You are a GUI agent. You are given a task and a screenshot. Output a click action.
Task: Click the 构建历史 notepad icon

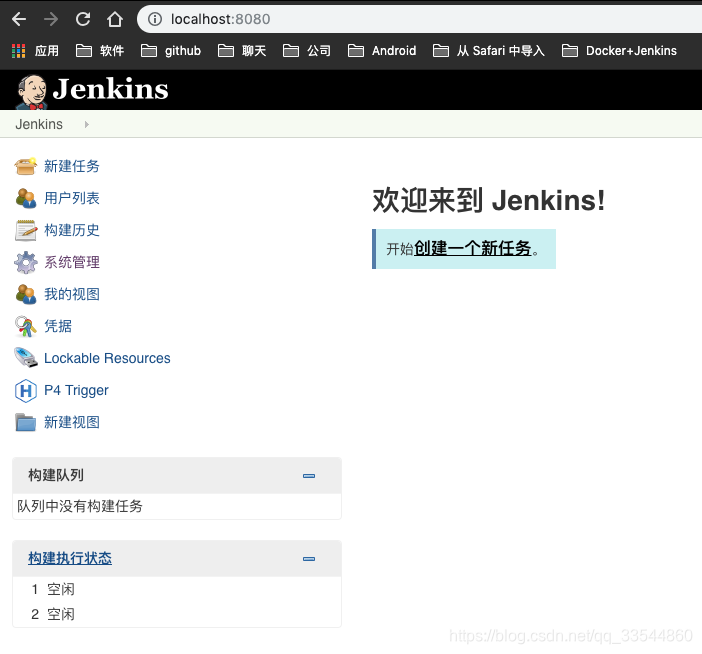(26, 231)
